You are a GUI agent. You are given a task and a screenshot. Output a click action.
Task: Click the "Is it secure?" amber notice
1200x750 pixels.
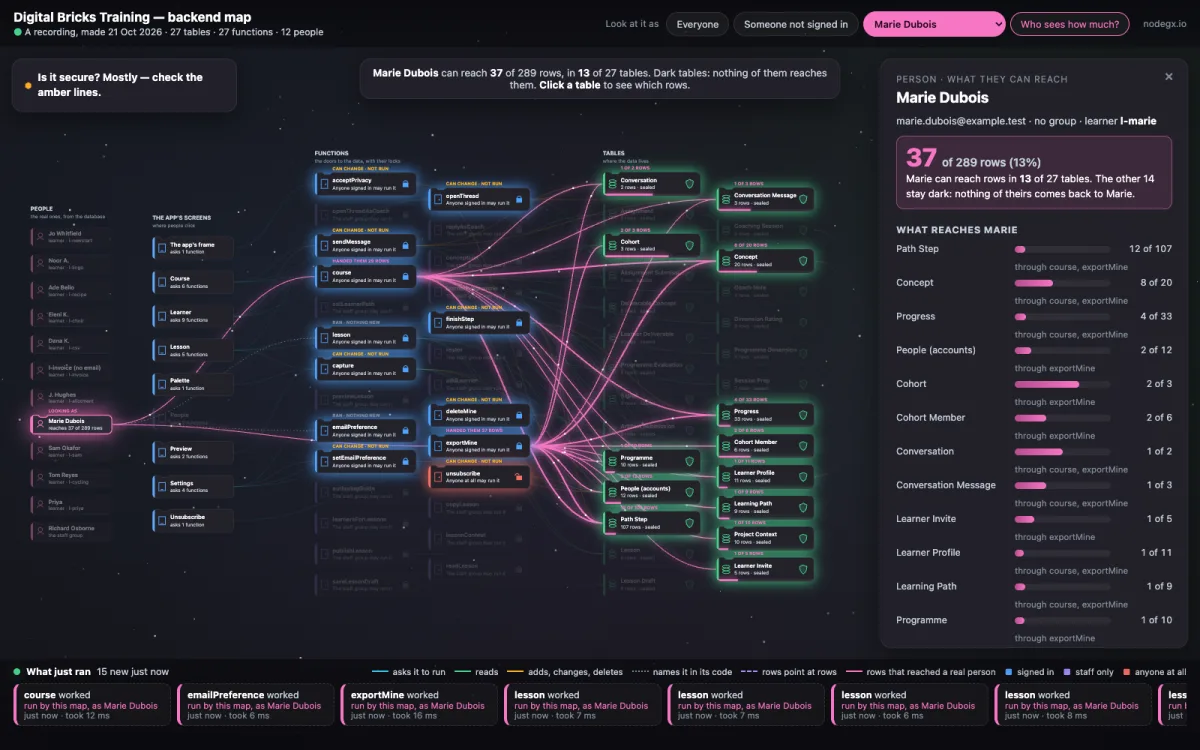click(x=124, y=85)
